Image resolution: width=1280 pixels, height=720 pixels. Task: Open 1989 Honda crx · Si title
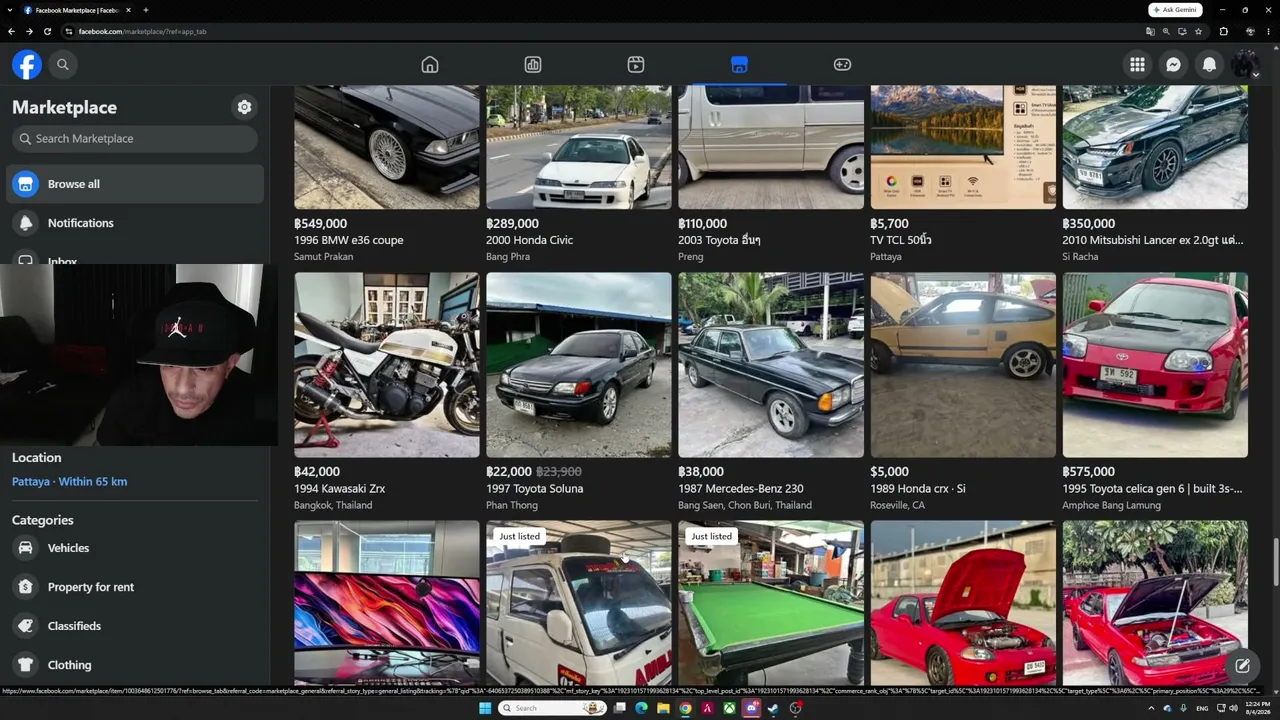point(918,489)
